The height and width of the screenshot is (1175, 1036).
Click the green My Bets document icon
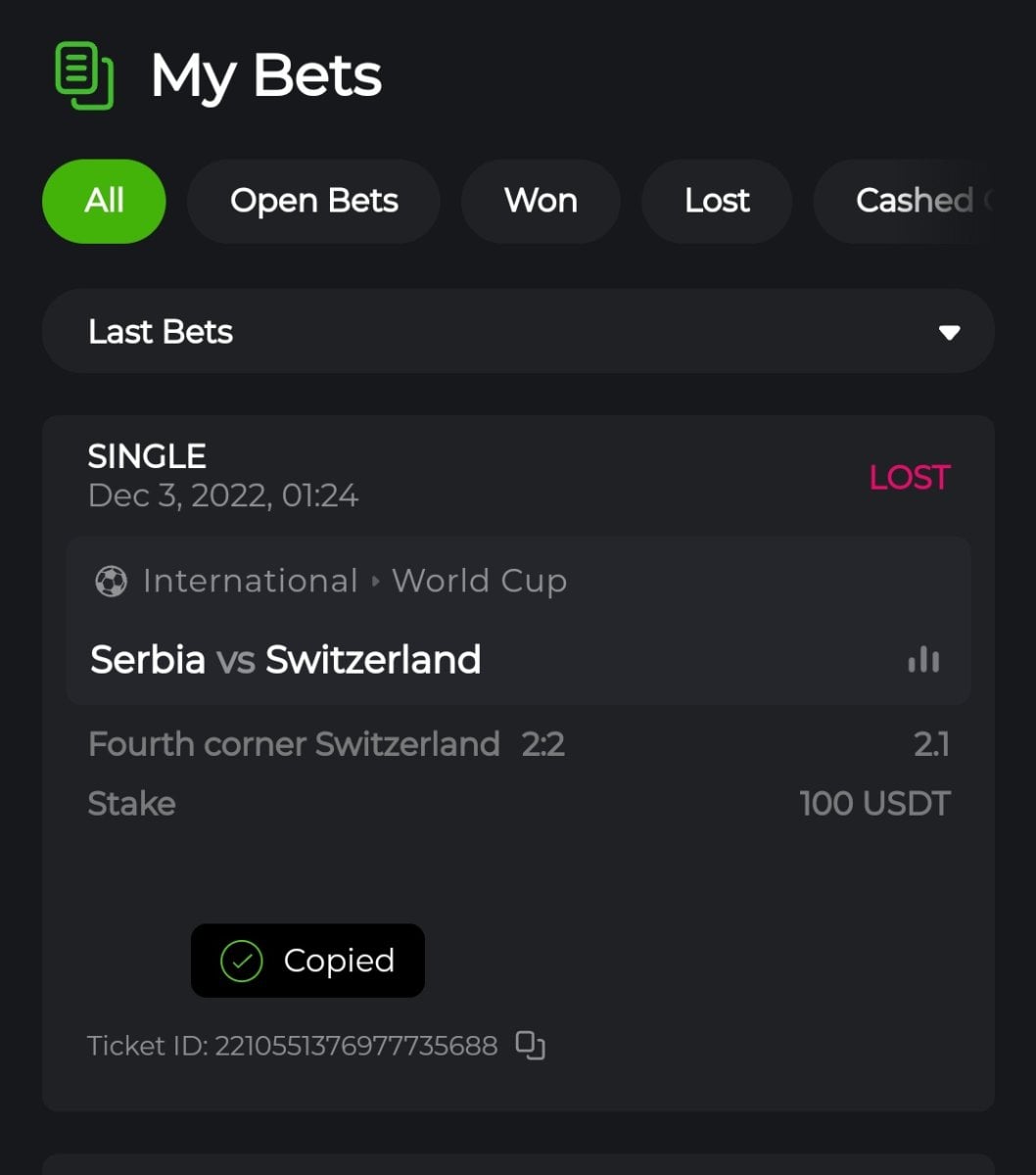point(84,75)
